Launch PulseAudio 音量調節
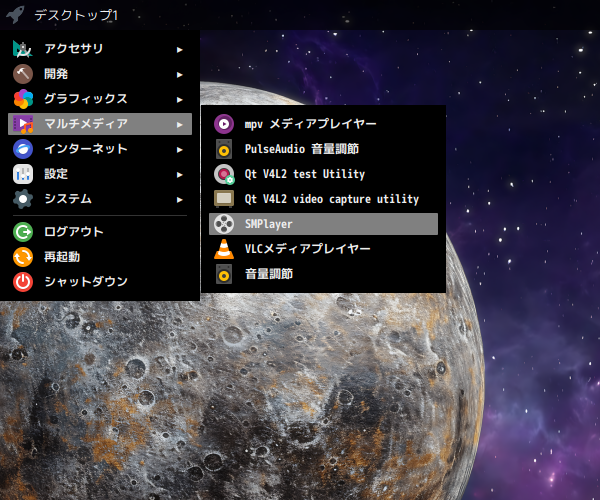 click(x=323, y=149)
